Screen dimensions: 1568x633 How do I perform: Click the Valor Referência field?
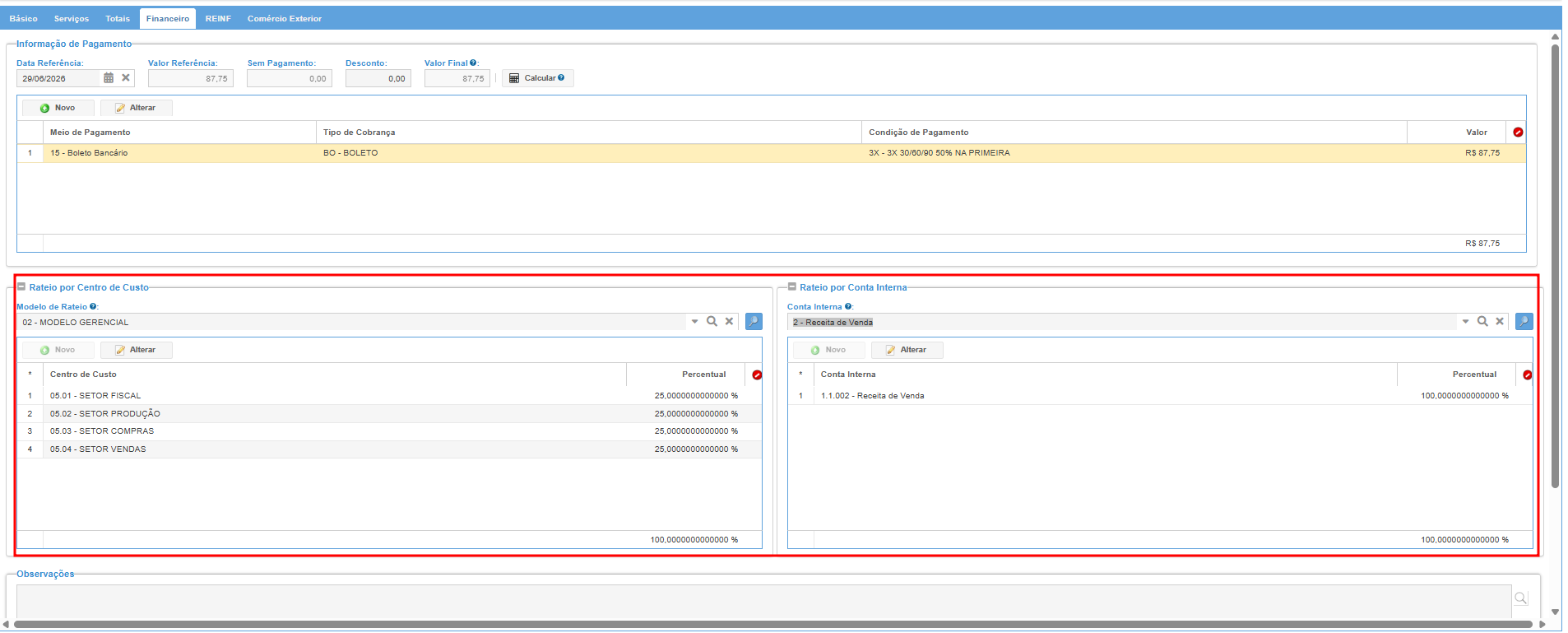tap(191, 78)
